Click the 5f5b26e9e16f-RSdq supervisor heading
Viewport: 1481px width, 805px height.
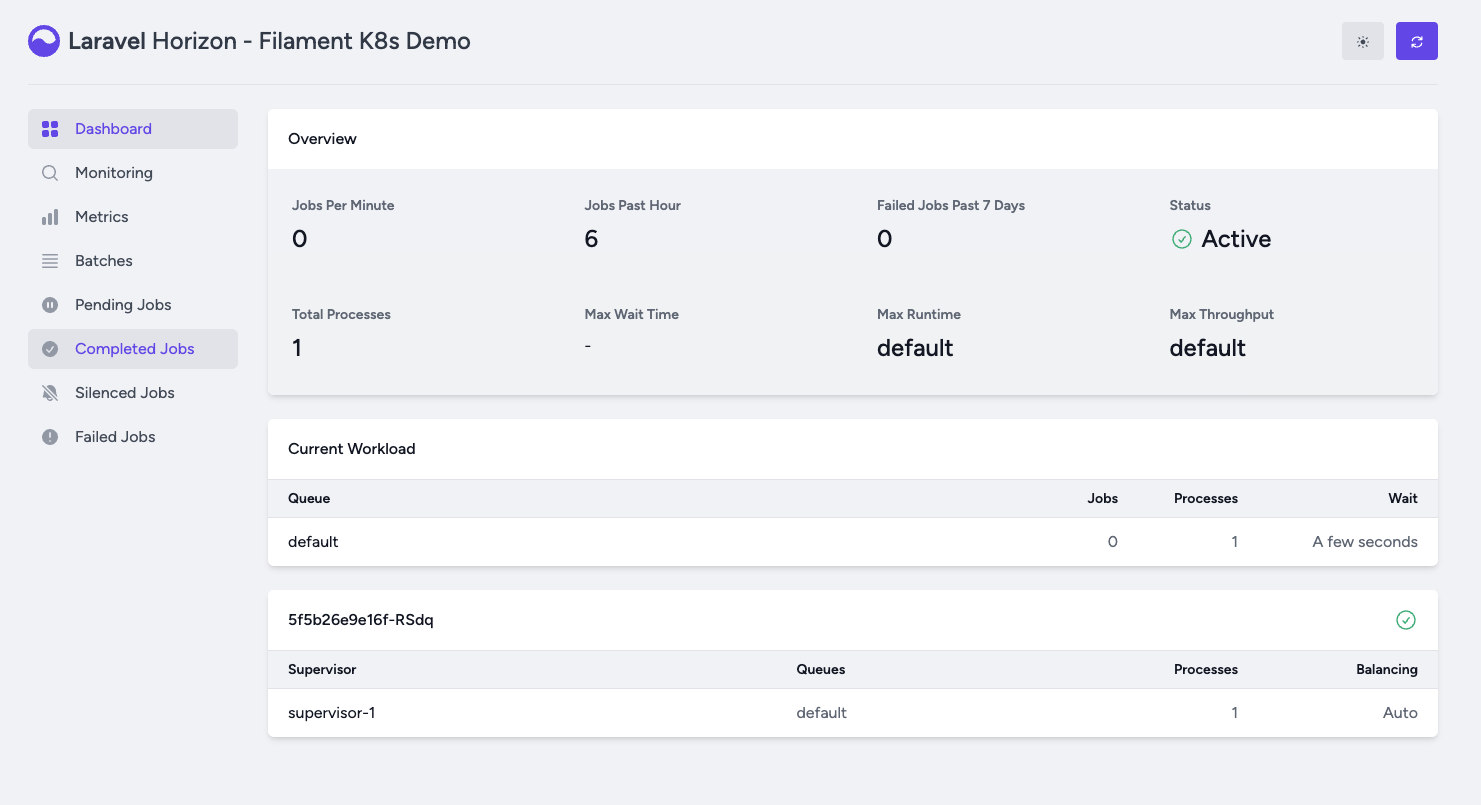point(361,620)
